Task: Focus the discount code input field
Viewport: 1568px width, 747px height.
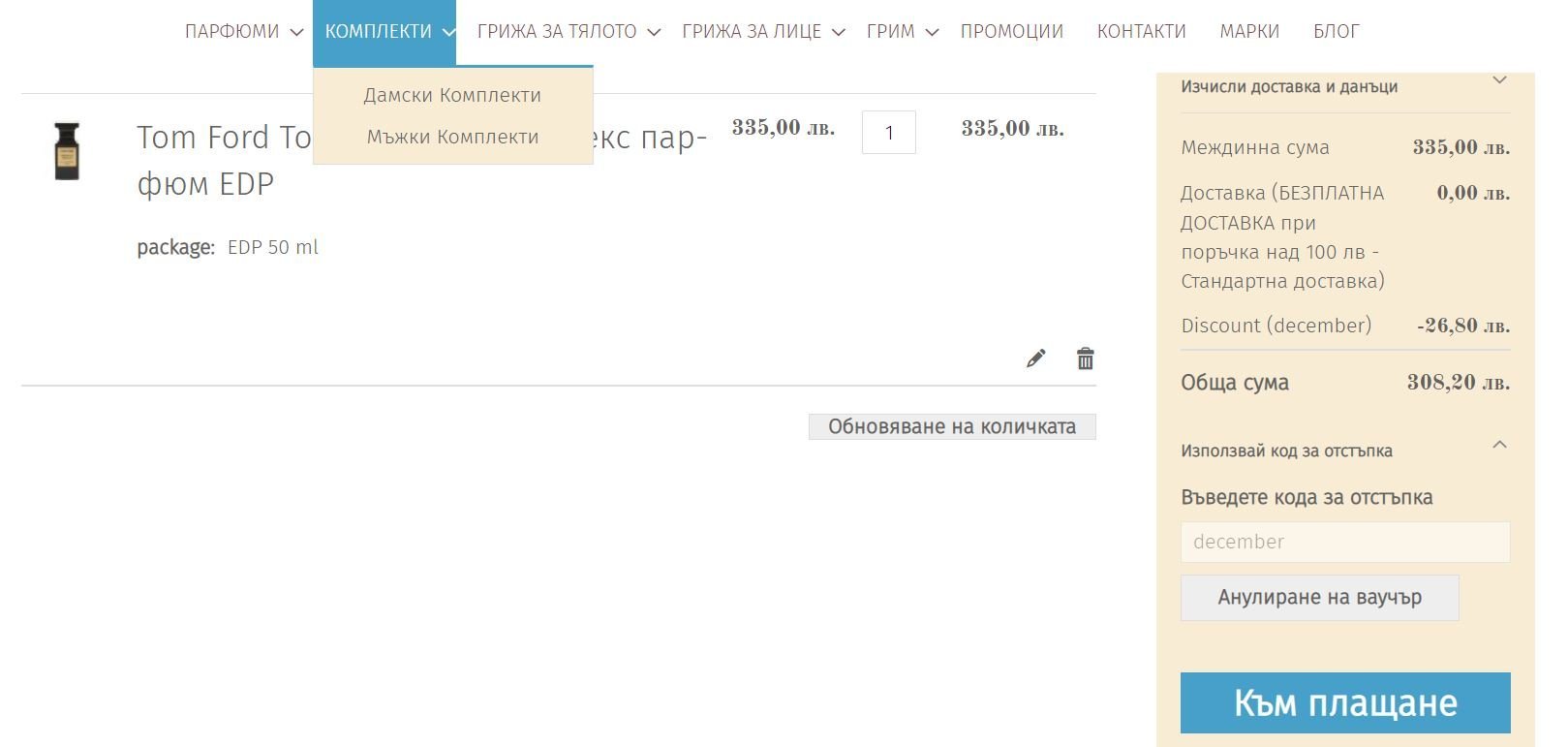Action: pos(1344,542)
